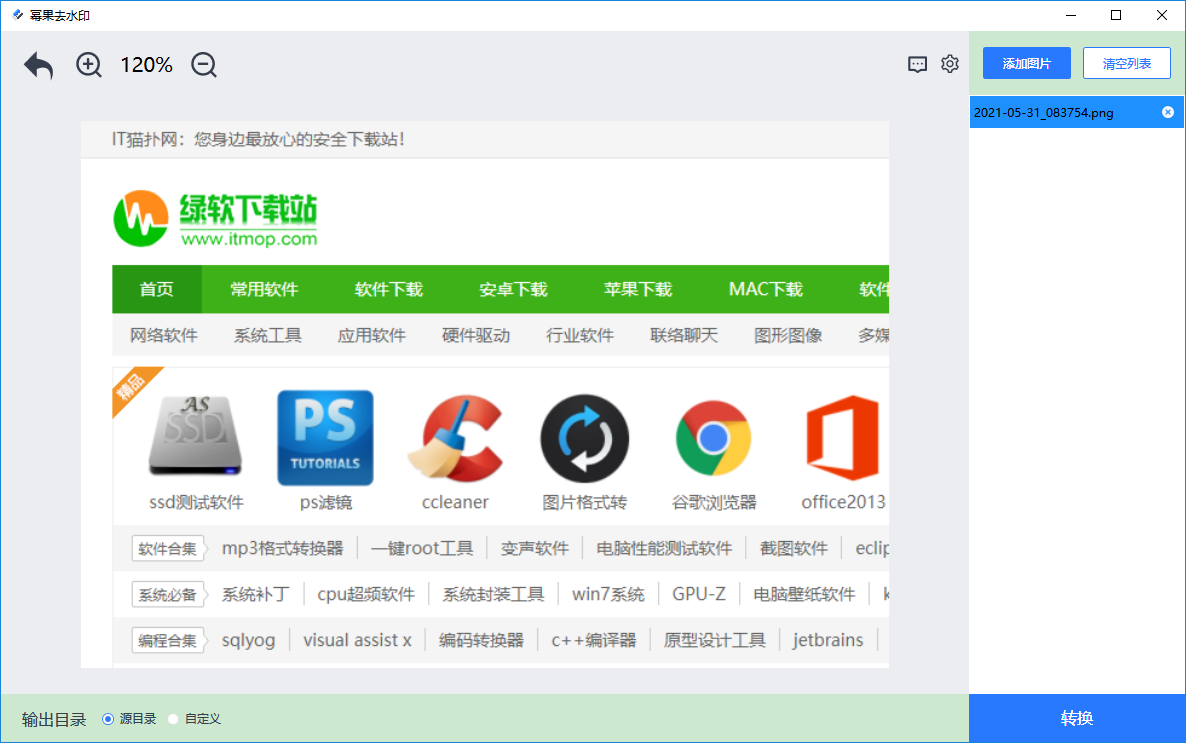Remove 2021-05-31_083754.png with its X icon
The image size is (1186, 743).
click(x=1167, y=112)
